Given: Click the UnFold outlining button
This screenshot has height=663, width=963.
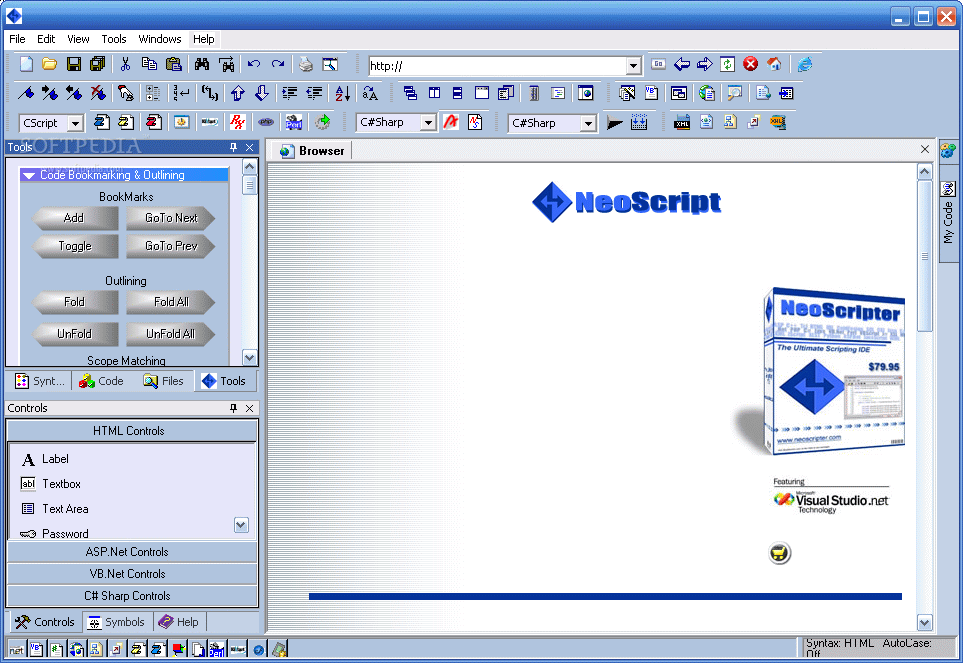Looking at the screenshot, I should 74,334.
